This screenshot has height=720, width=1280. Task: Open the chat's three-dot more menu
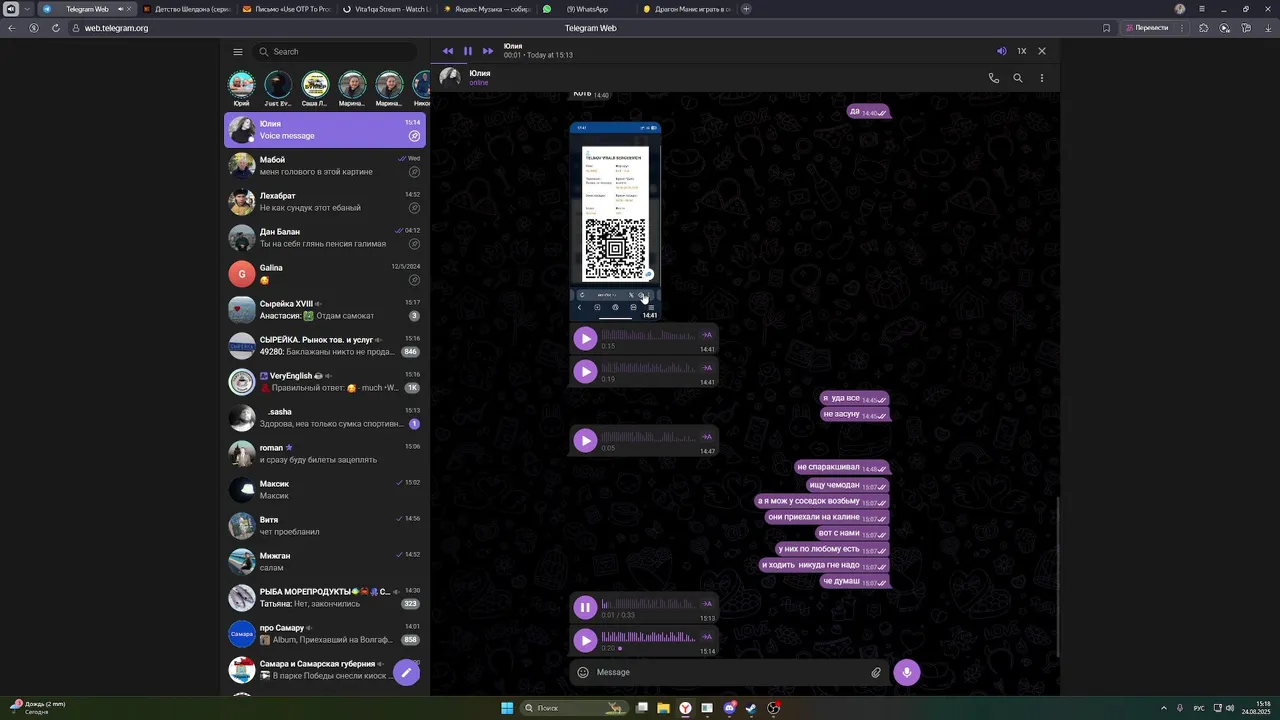tap(1042, 78)
